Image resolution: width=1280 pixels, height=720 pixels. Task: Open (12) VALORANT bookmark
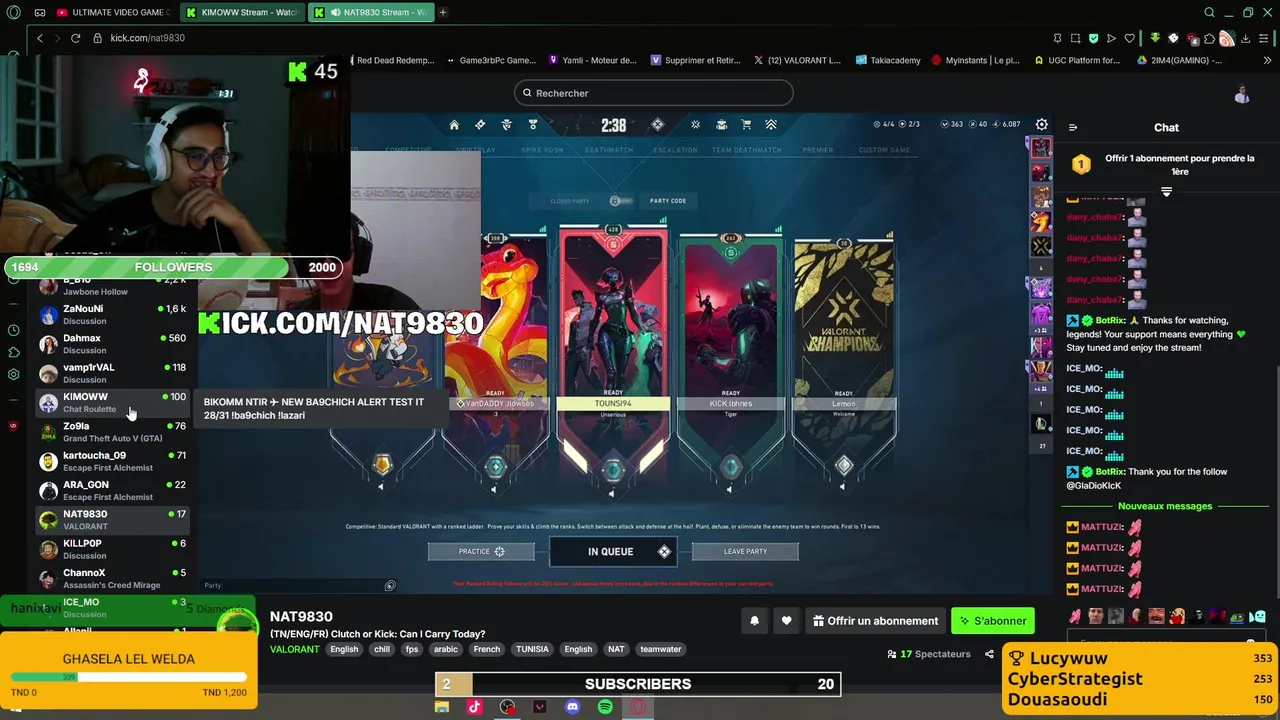[797, 60]
